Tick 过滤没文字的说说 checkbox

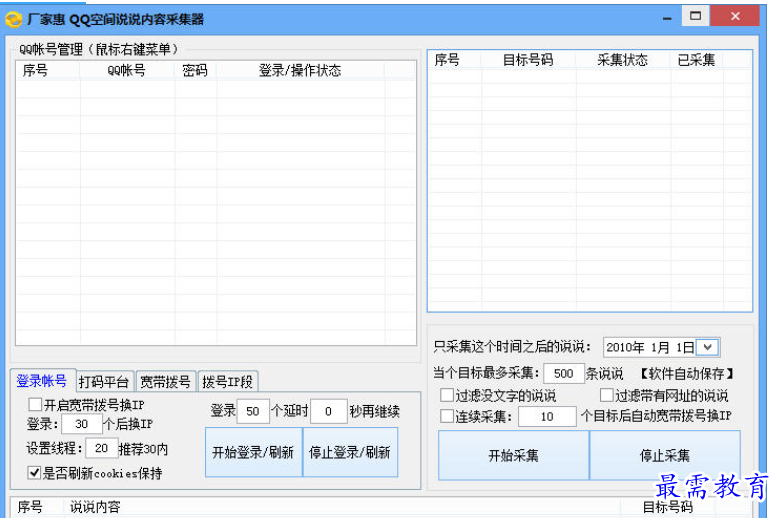pyautogui.click(x=446, y=395)
